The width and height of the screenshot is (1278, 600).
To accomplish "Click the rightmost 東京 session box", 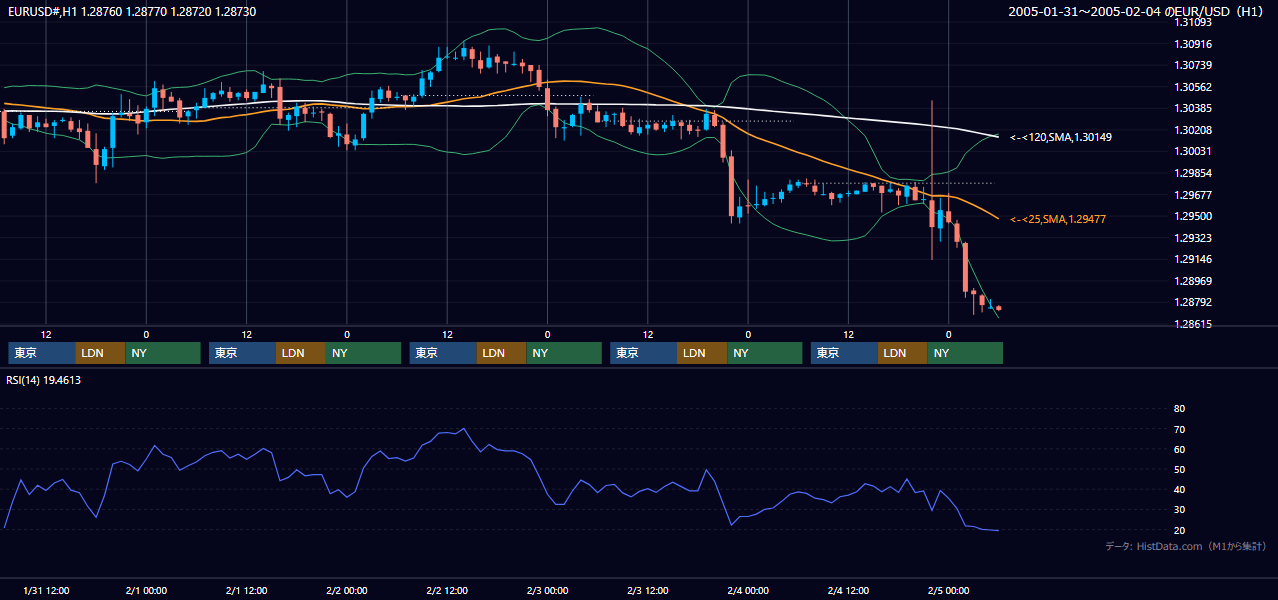I will point(844,353).
